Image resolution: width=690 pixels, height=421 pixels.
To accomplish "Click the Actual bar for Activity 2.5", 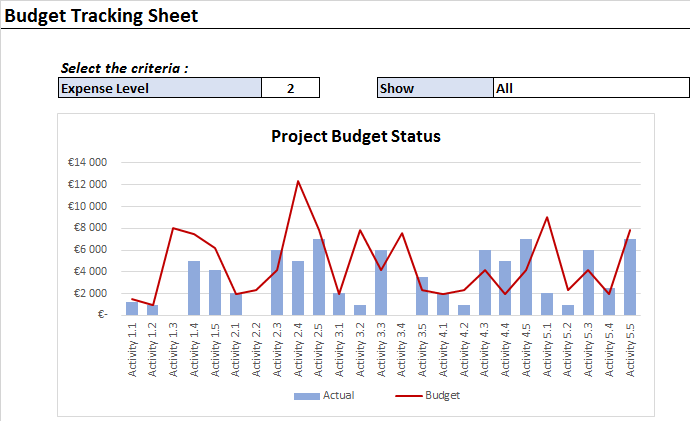I will (319, 277).
